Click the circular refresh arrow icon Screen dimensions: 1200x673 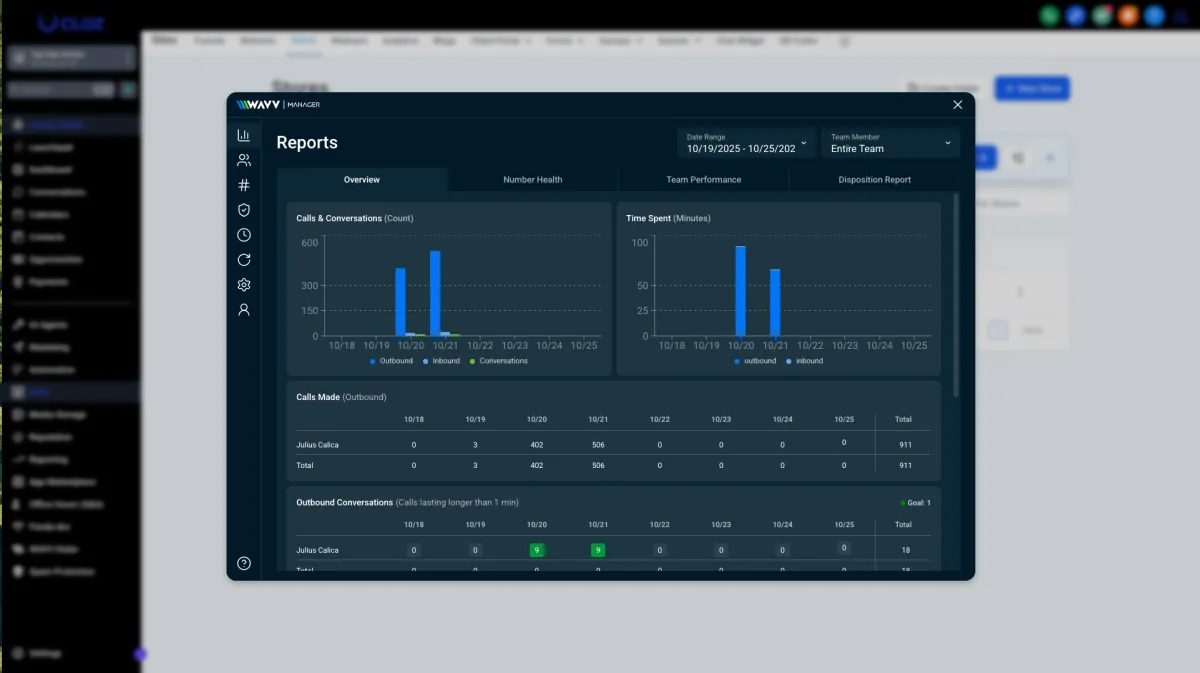pos(243,260)
